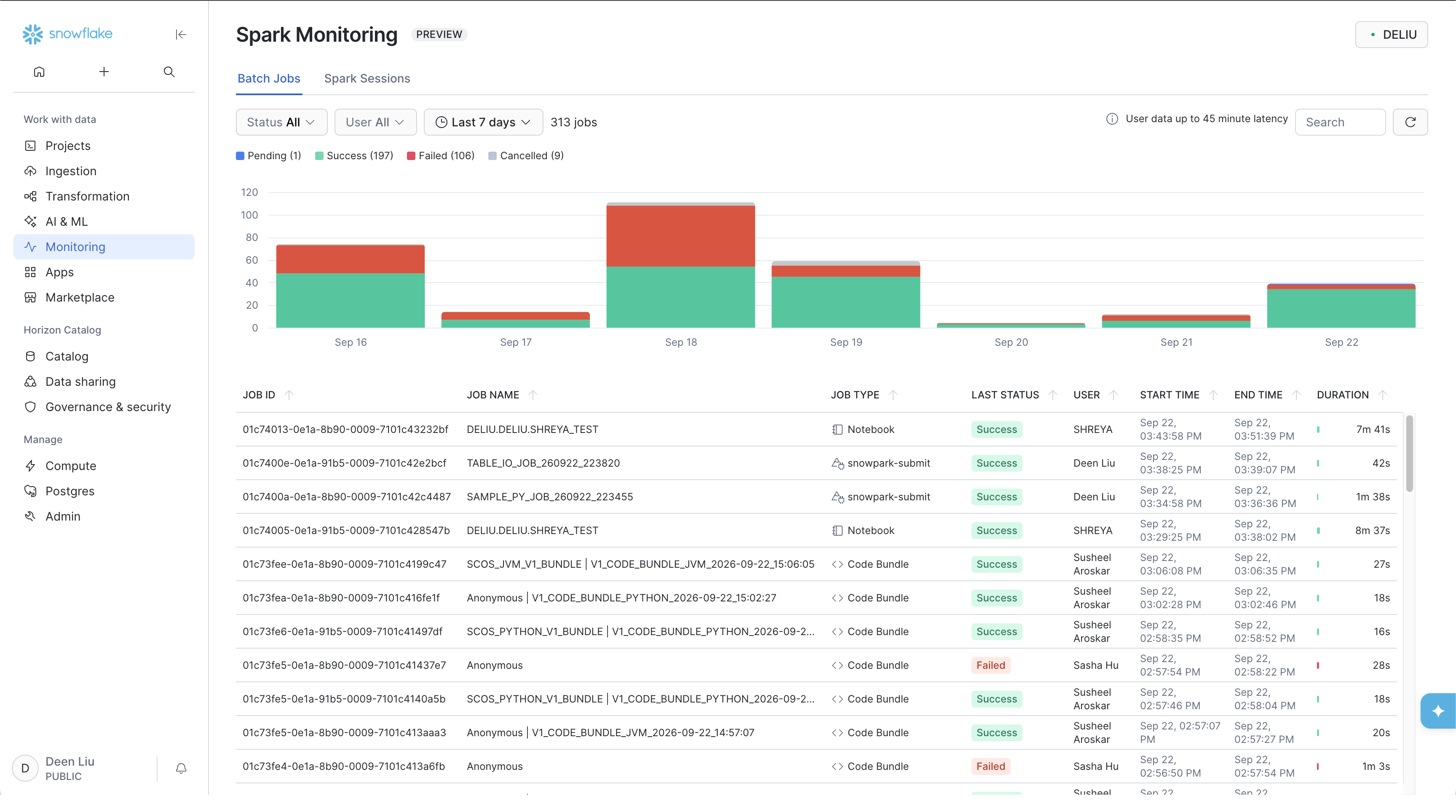Open Transformation section
Viewport: 1456px width, 812px height.
pos(104,196)
